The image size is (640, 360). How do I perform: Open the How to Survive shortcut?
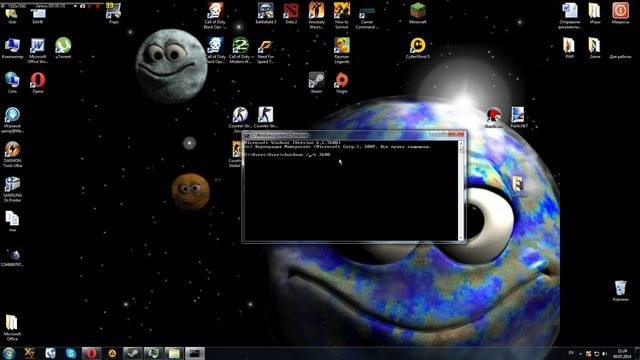(342, 15)
